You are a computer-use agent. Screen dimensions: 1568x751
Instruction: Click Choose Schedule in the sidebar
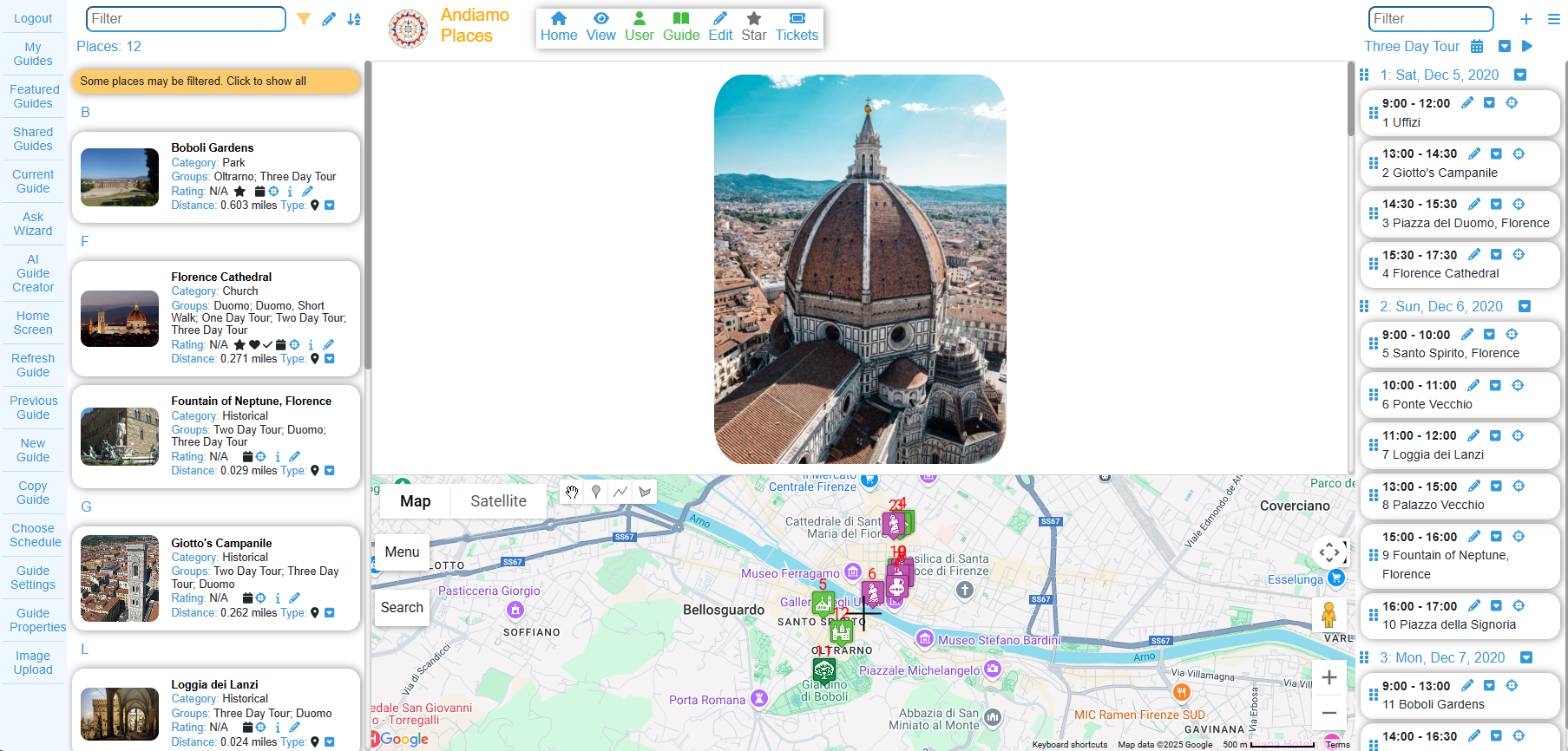33,535
